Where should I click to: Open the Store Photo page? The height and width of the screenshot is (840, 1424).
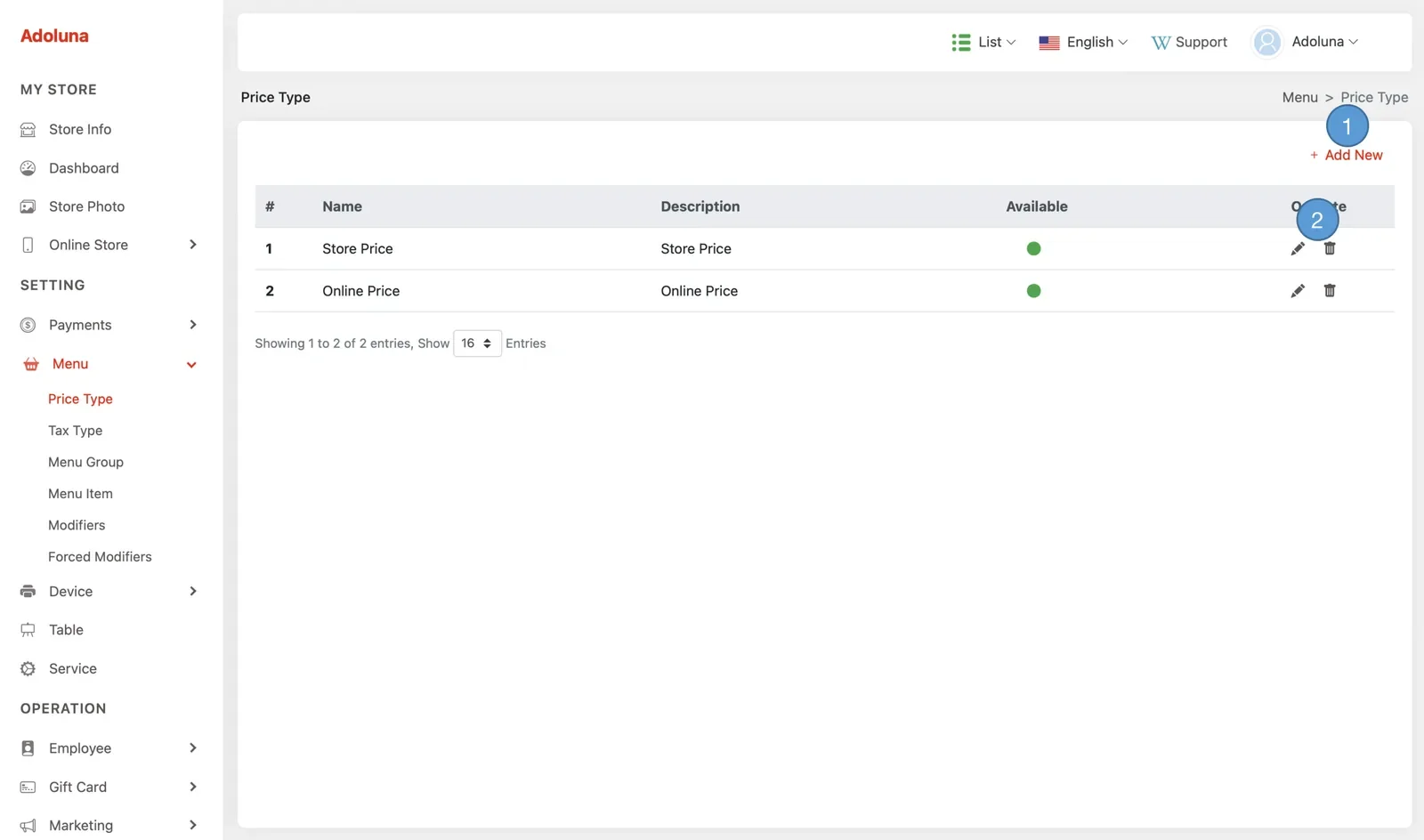pyautogui.click(x=86, y=206)
